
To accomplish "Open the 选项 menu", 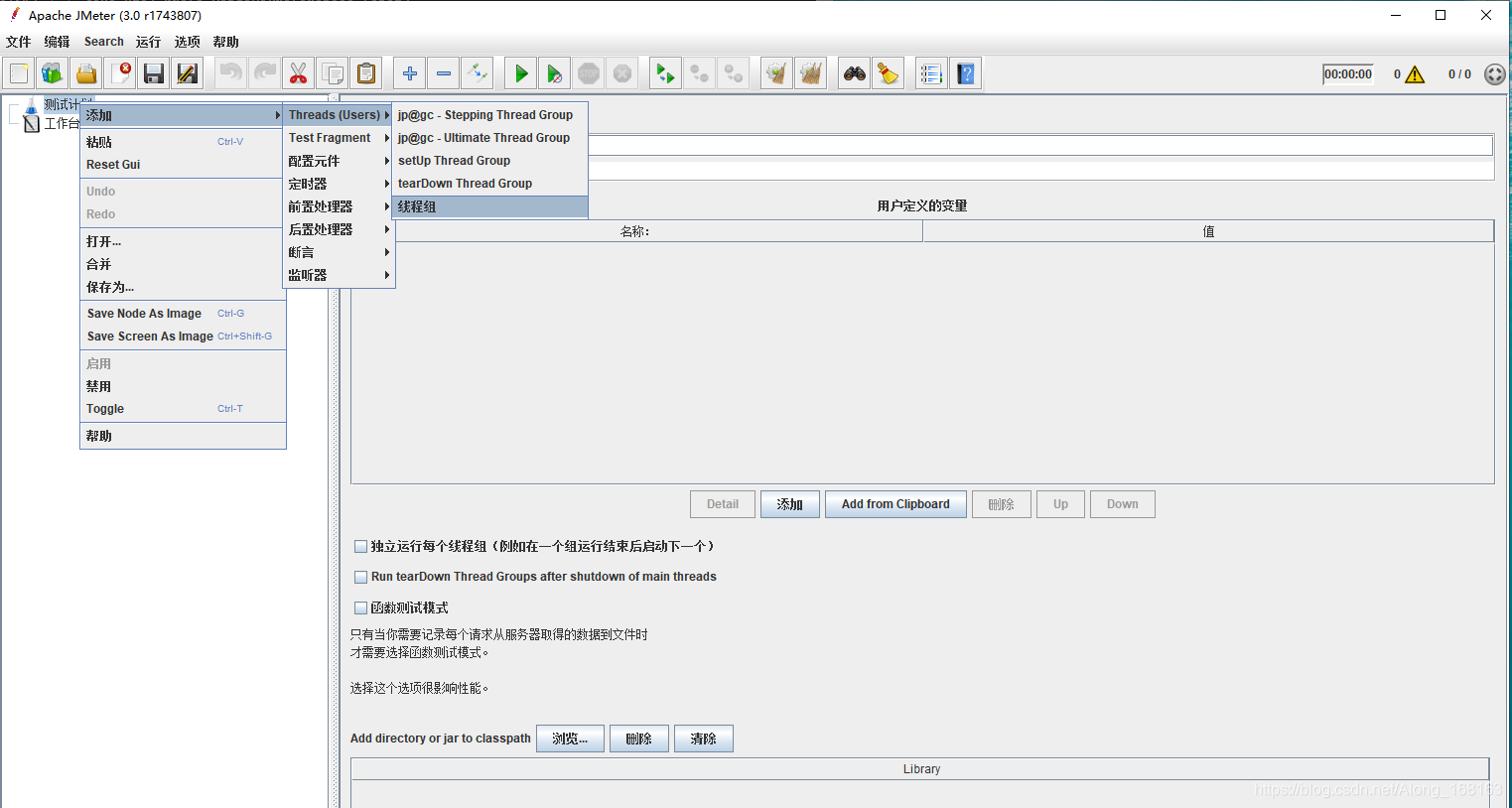I will click(x=187, y=42).
